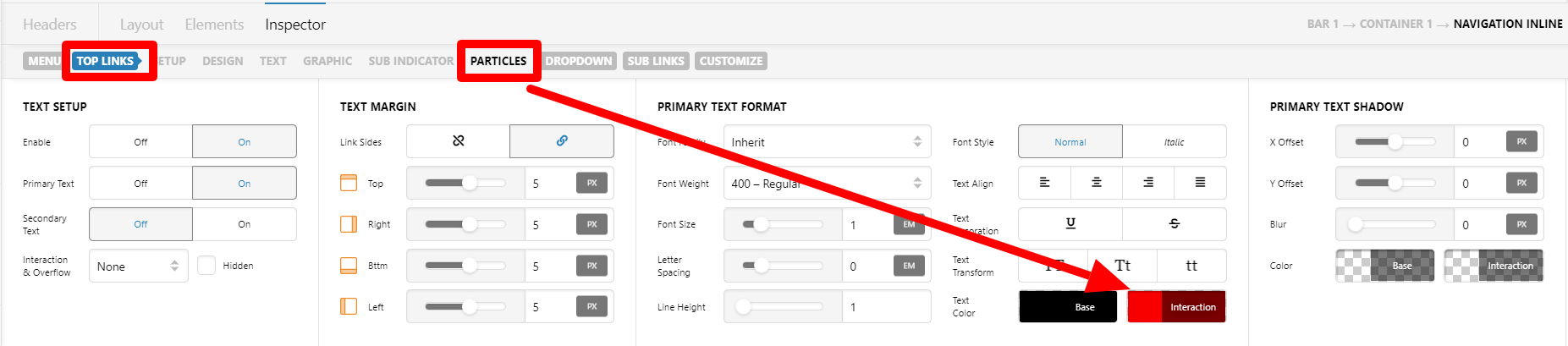The height and width of the screenshot is (346, 1568).
Task: Open the Interaction & Overflow dropdown
Action: coord(138,266)
